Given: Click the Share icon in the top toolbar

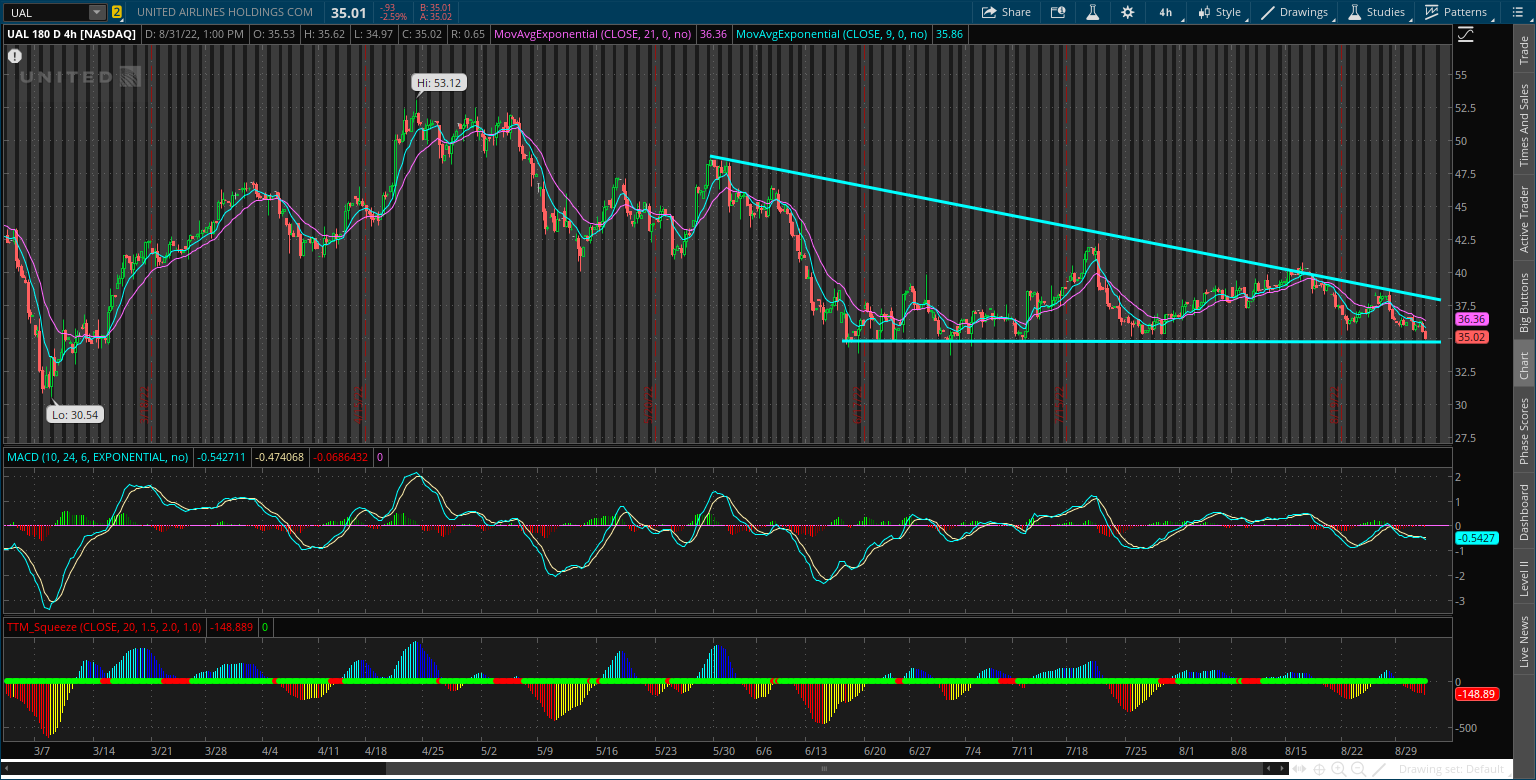Looking at the screenshot, I should [x=1005, y=12].
